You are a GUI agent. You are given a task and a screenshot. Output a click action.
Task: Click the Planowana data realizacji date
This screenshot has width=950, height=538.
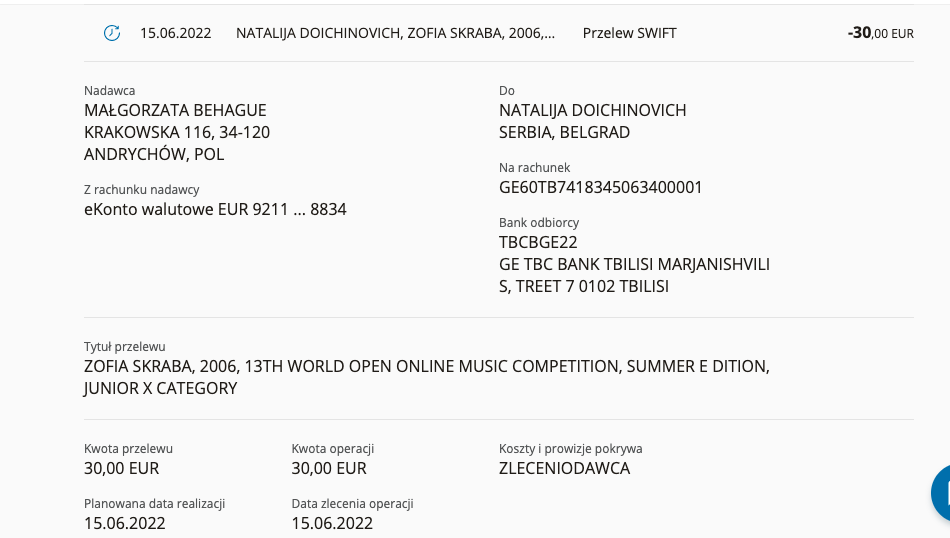(124, 523)
